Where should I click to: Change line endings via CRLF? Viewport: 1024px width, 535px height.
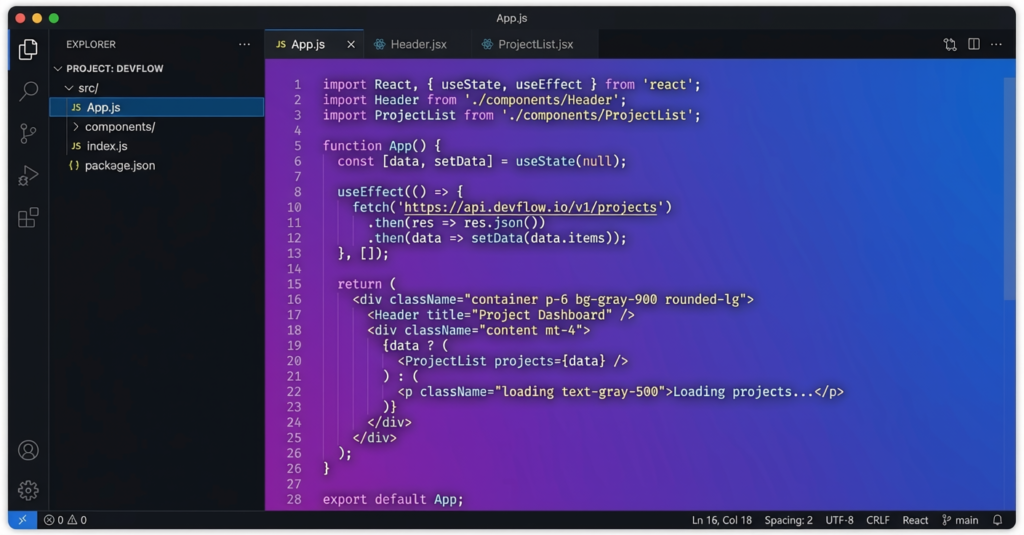coord(878,520)
